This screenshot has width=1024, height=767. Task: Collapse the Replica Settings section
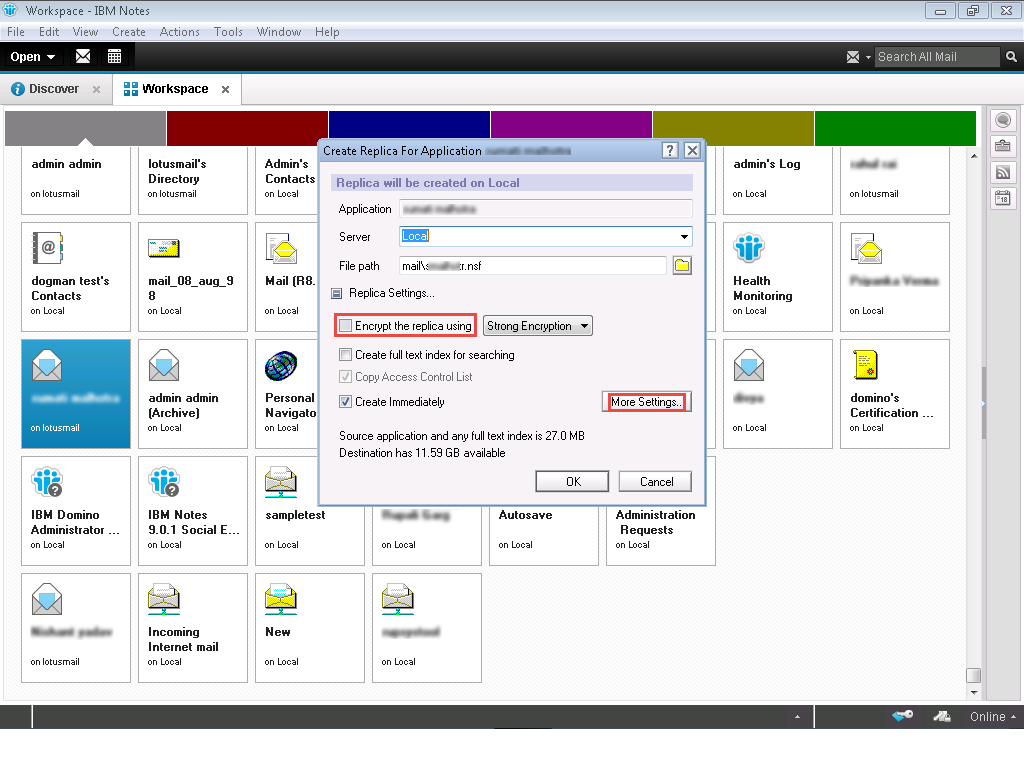coord(337,293)
